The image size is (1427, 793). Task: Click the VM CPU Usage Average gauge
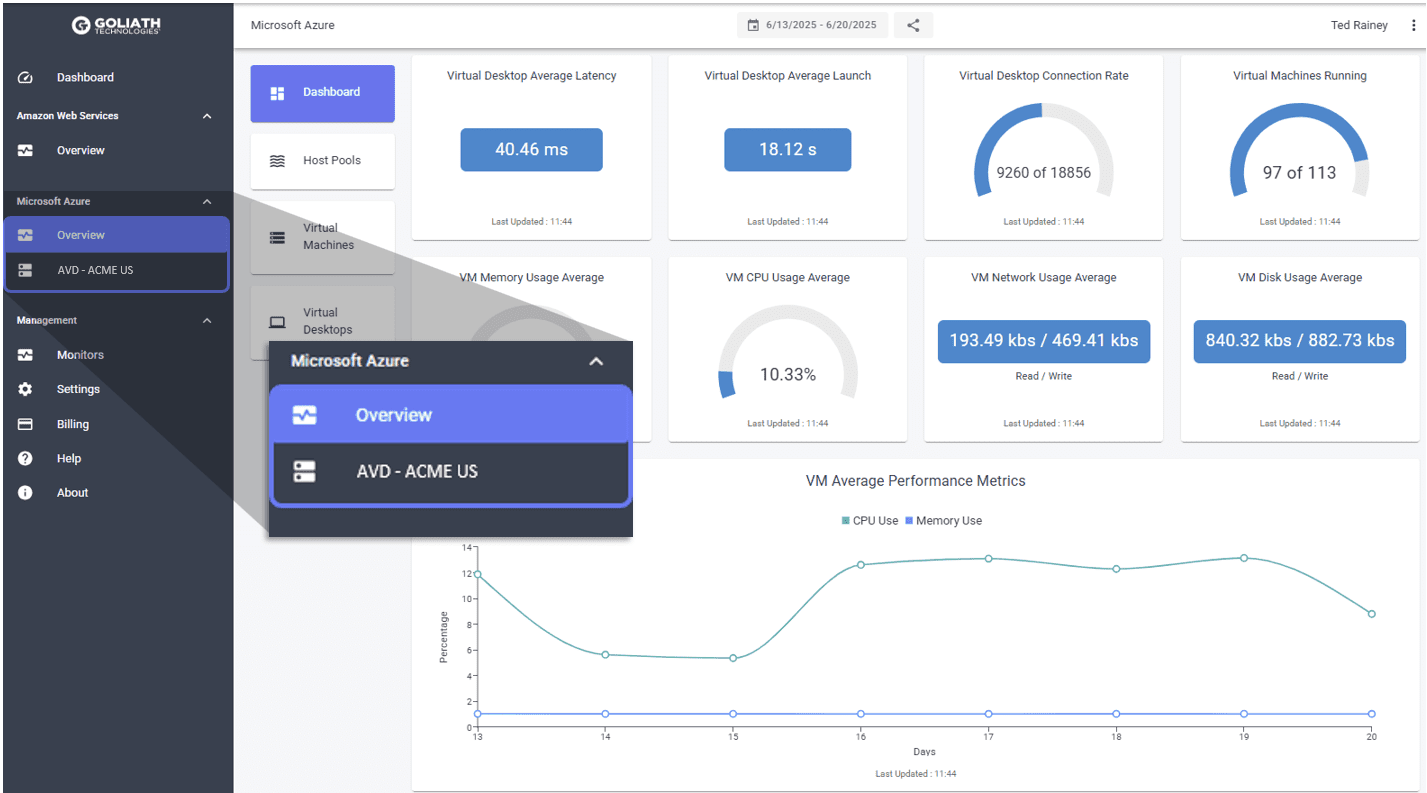pyautogui.click(x=787, y=352)
